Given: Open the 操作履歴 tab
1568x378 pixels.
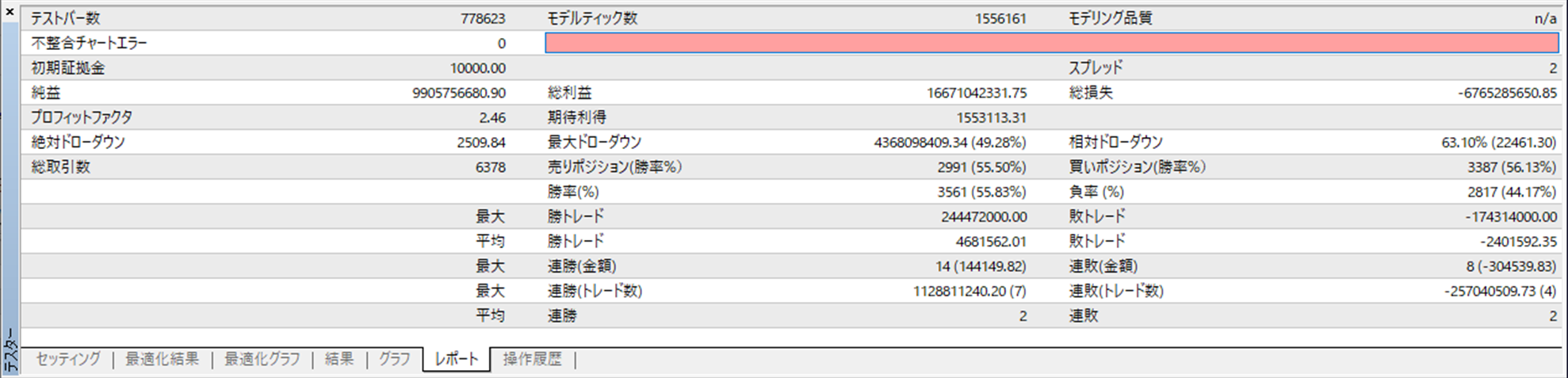Looking at the screenshot, I should pyautogui.click(x=532, y=359).
